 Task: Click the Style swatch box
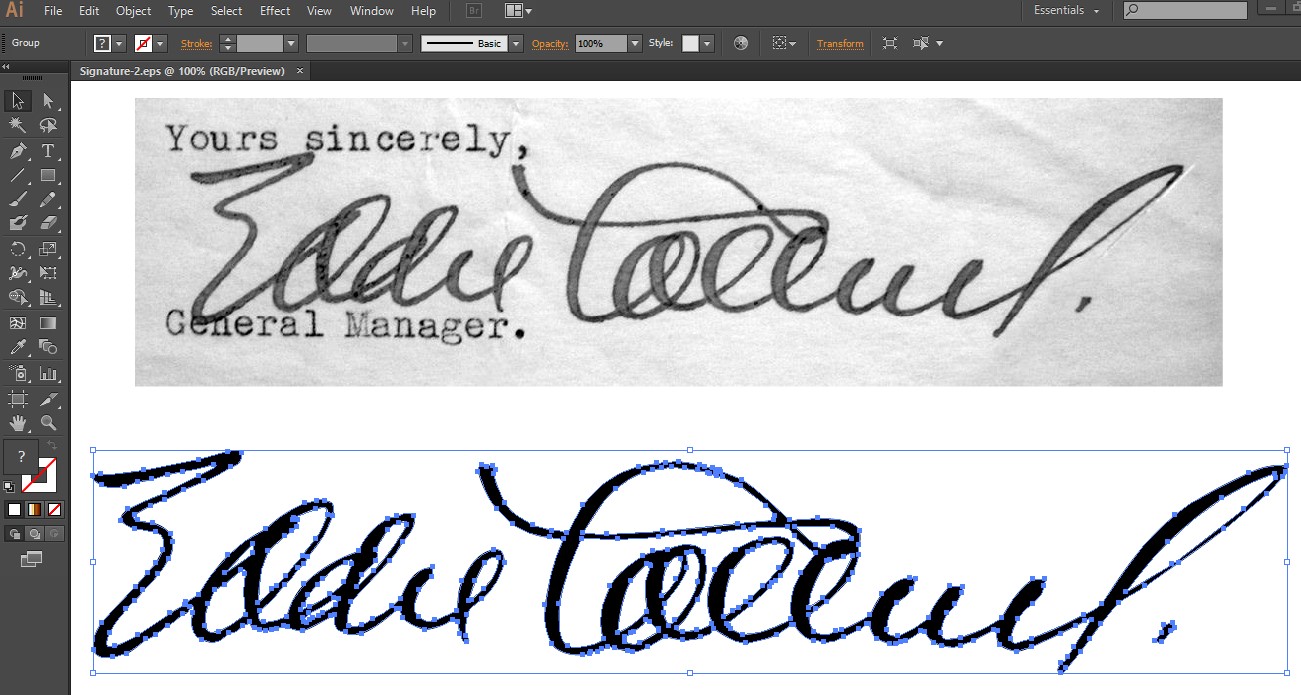[690, 44]
